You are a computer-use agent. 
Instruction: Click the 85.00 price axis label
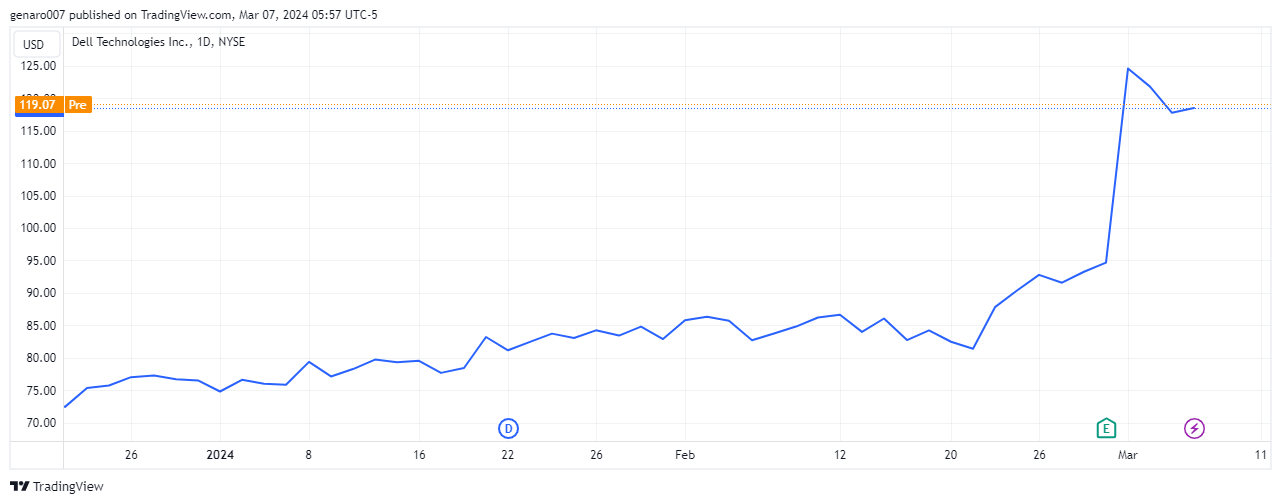point(41,326)
